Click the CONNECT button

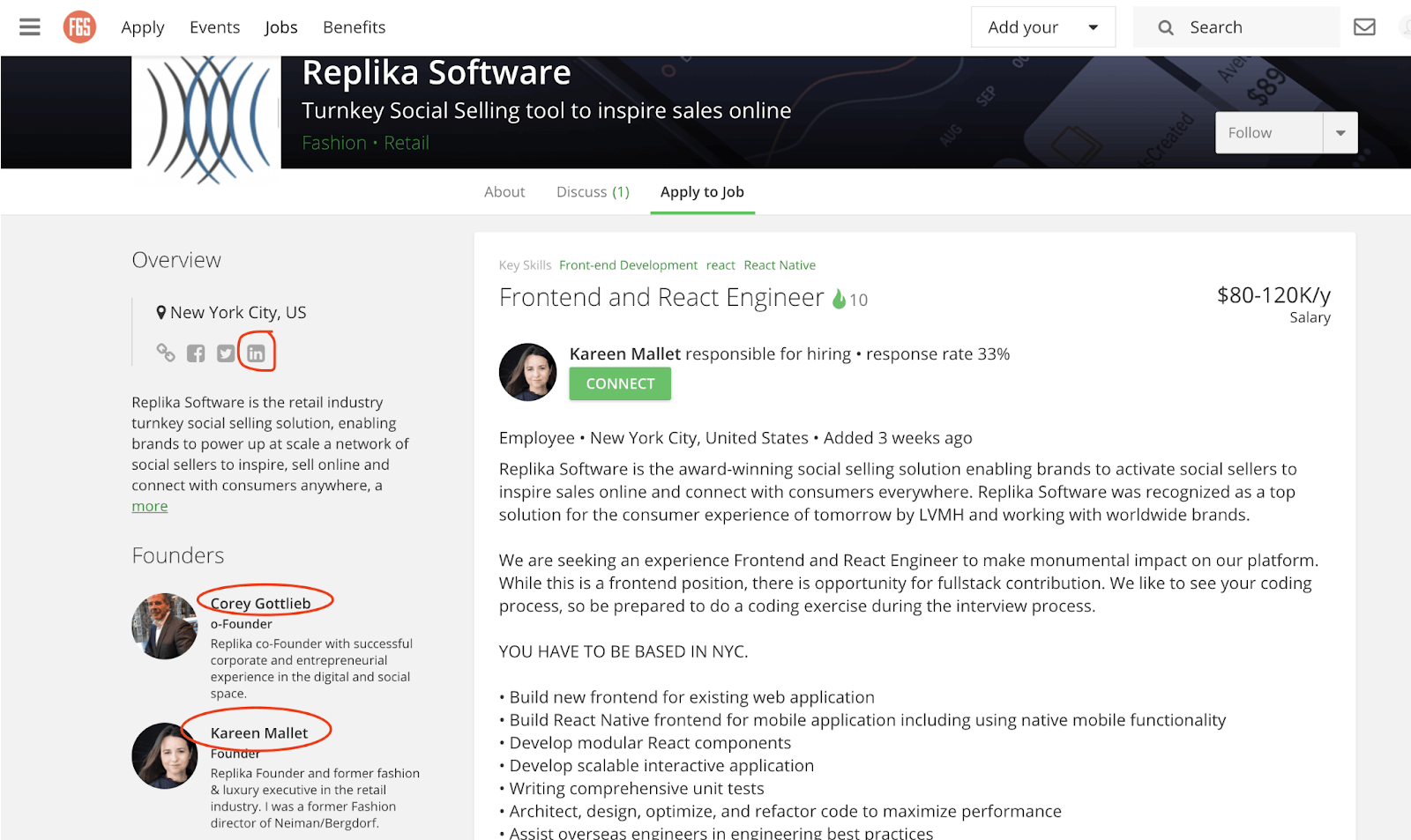coord(620,384)
